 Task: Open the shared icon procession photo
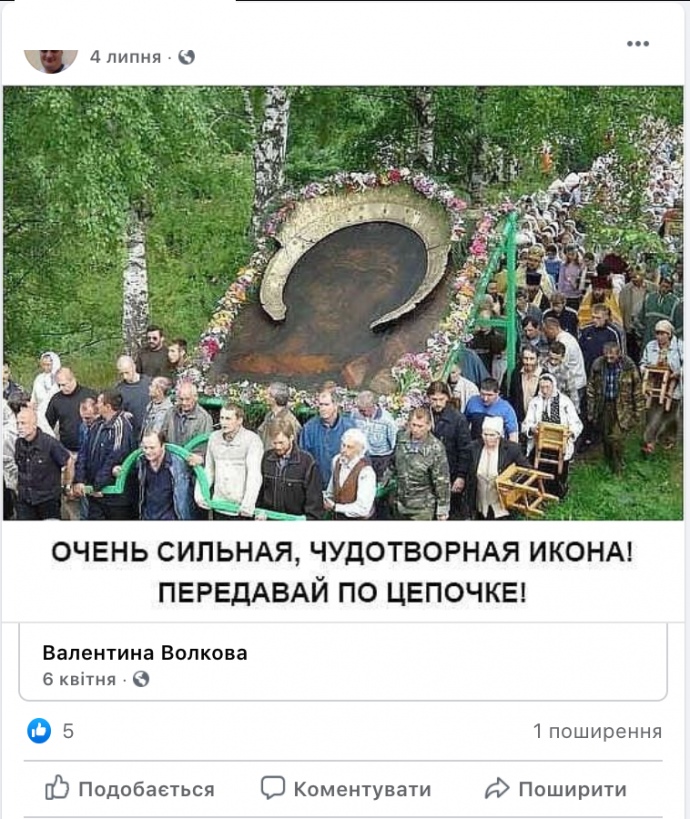point(343,303)
